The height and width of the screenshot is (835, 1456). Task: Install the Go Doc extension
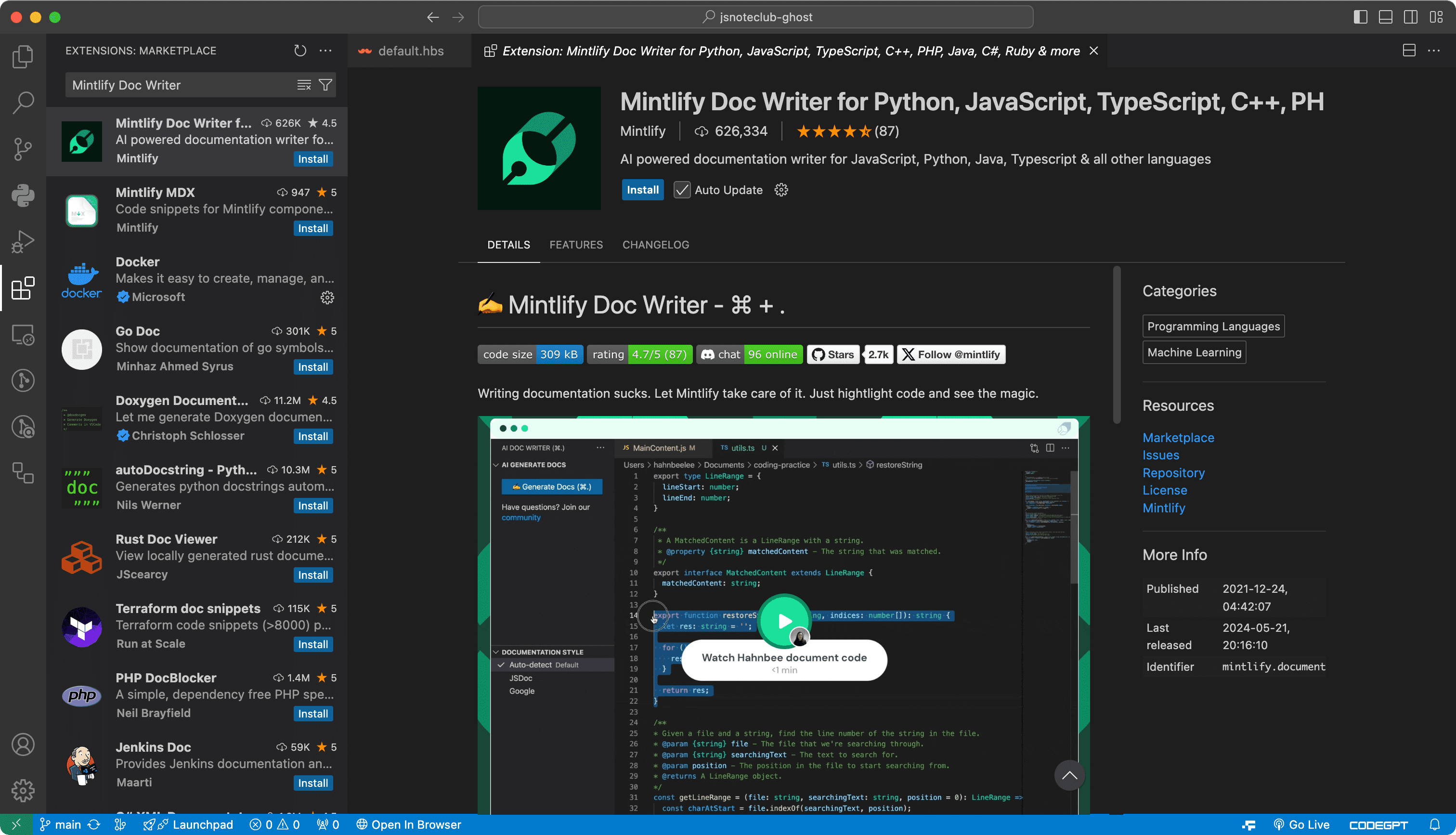pyautogui.click(x=313, y=367)
